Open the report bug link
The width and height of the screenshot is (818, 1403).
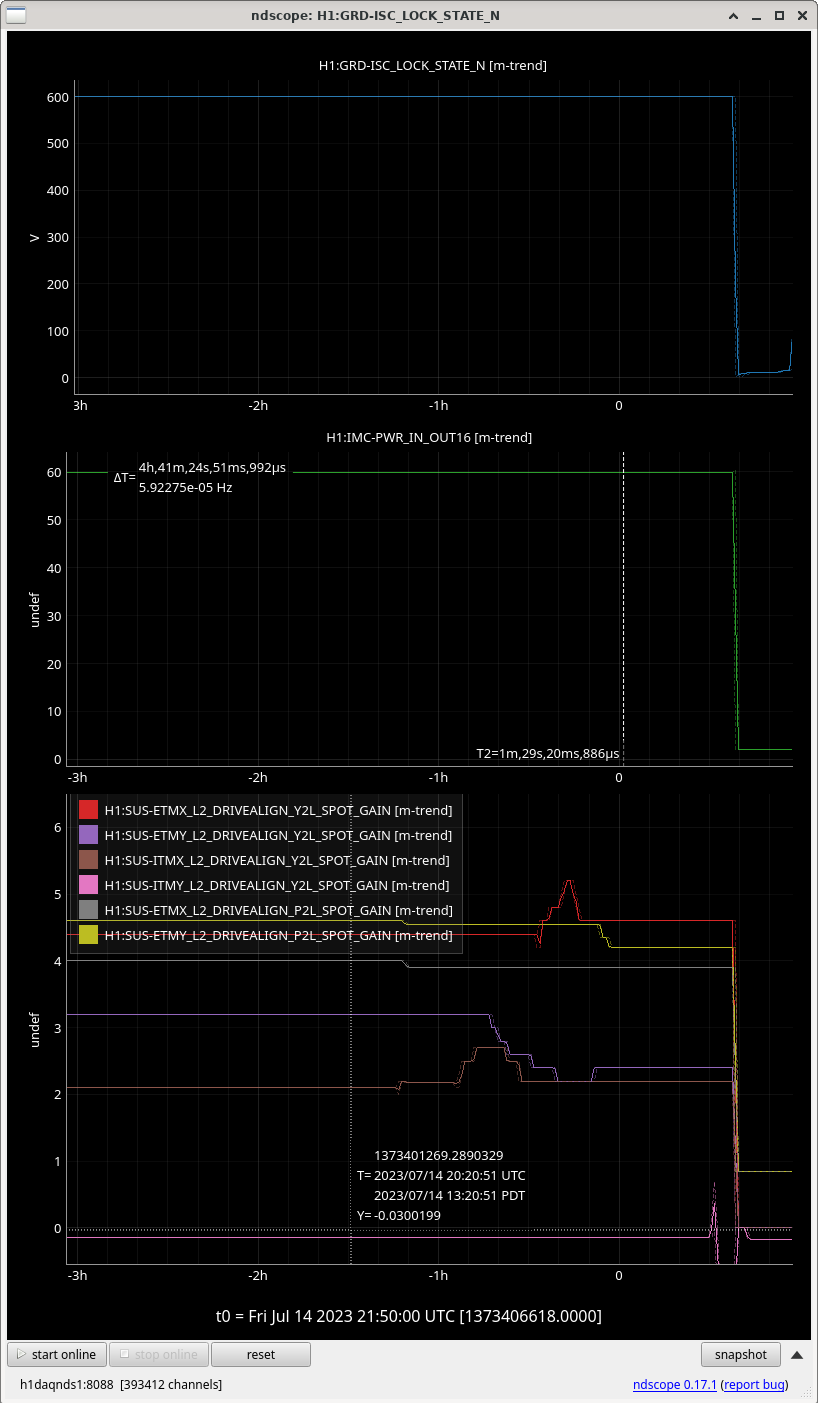753,1385
